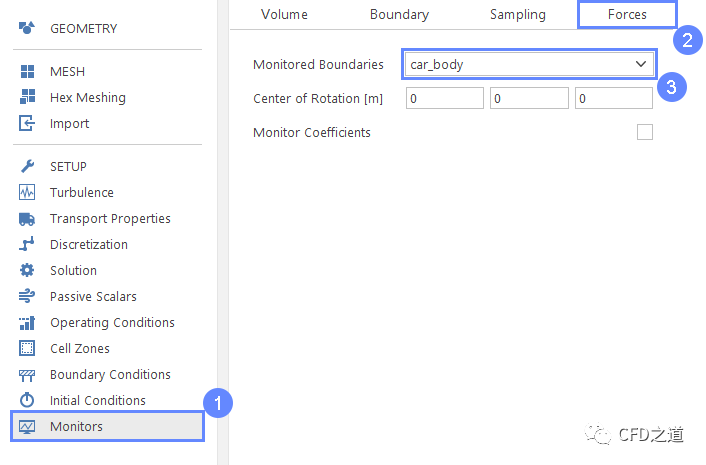Click the Hex Meshing icon
Image resolution: width=706 pixels, height=465 pixels.
[x=27, y=98]
